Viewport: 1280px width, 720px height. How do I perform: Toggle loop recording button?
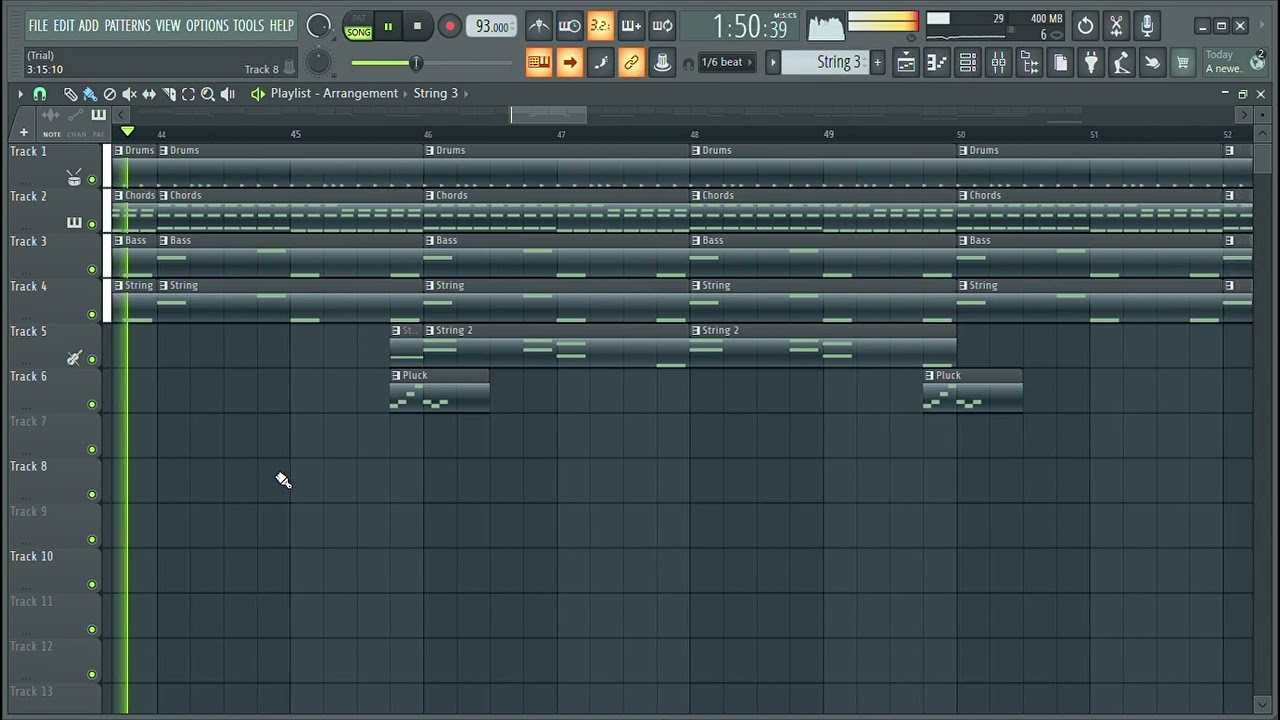coord(662,26)
